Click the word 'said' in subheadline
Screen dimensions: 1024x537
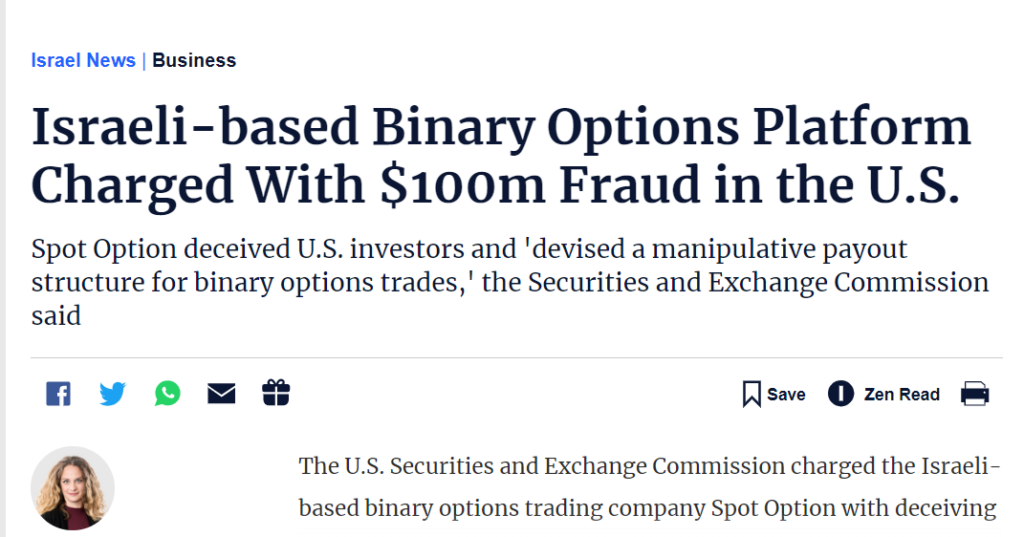click(56, 316)
